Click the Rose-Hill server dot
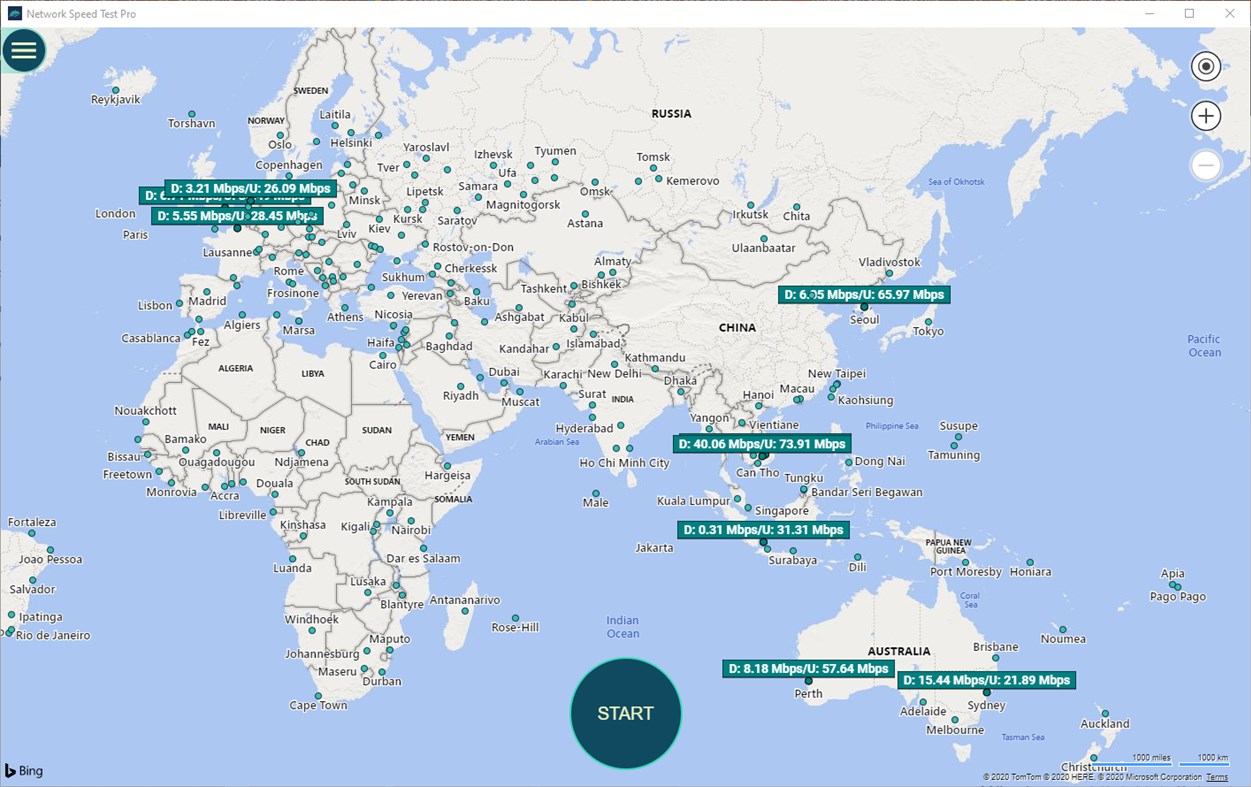Image resolution: width=1251 pixels, height=787 pixels. point(515,618)
